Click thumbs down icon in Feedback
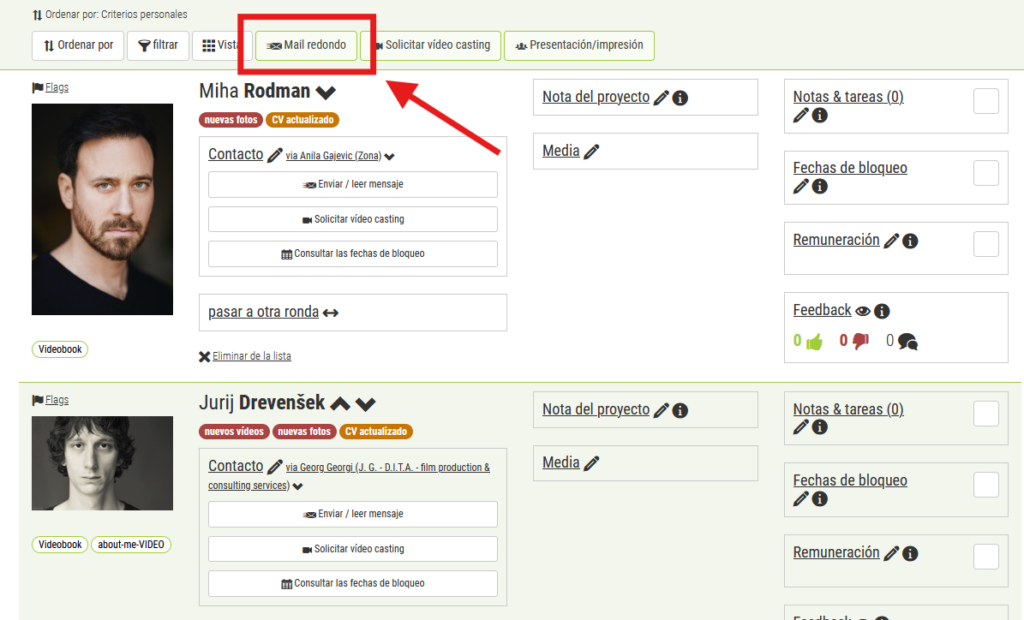Viewport: 1024px width, 620px height. click(x=860, y=341)
